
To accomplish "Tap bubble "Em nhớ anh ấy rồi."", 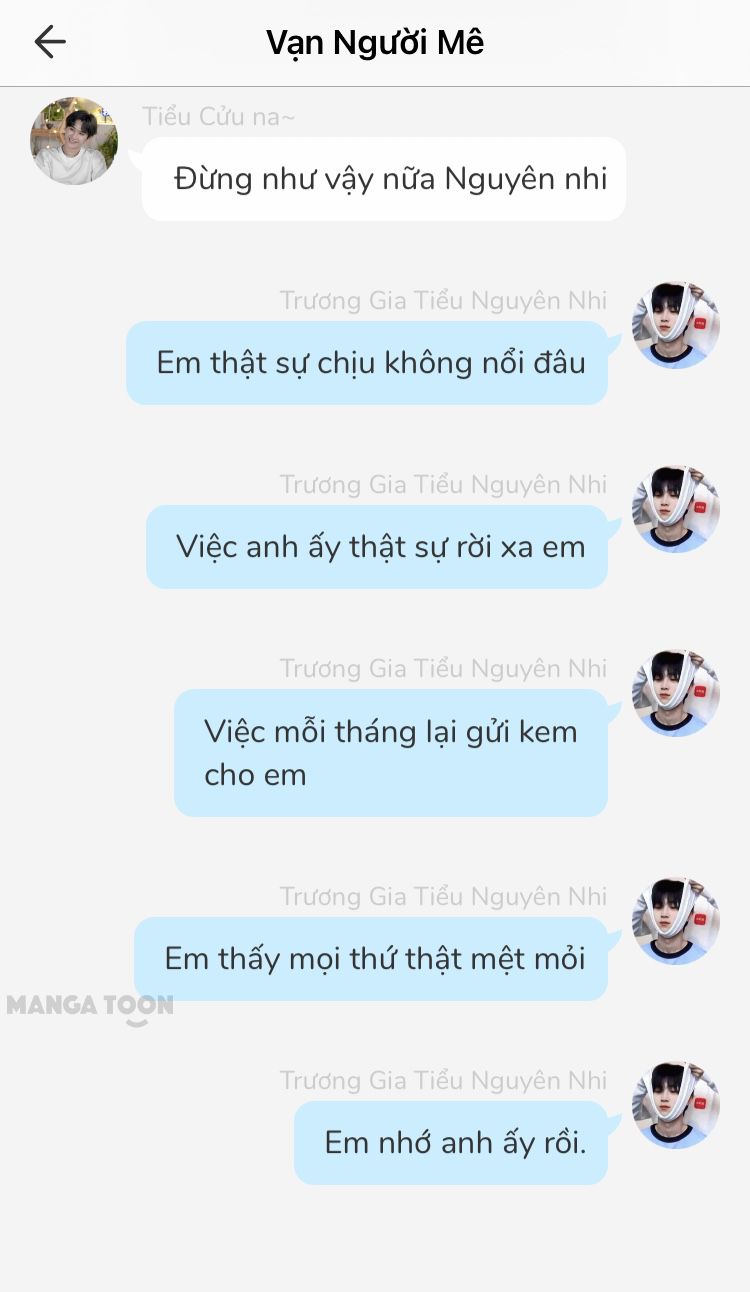I will (451, 1143).
